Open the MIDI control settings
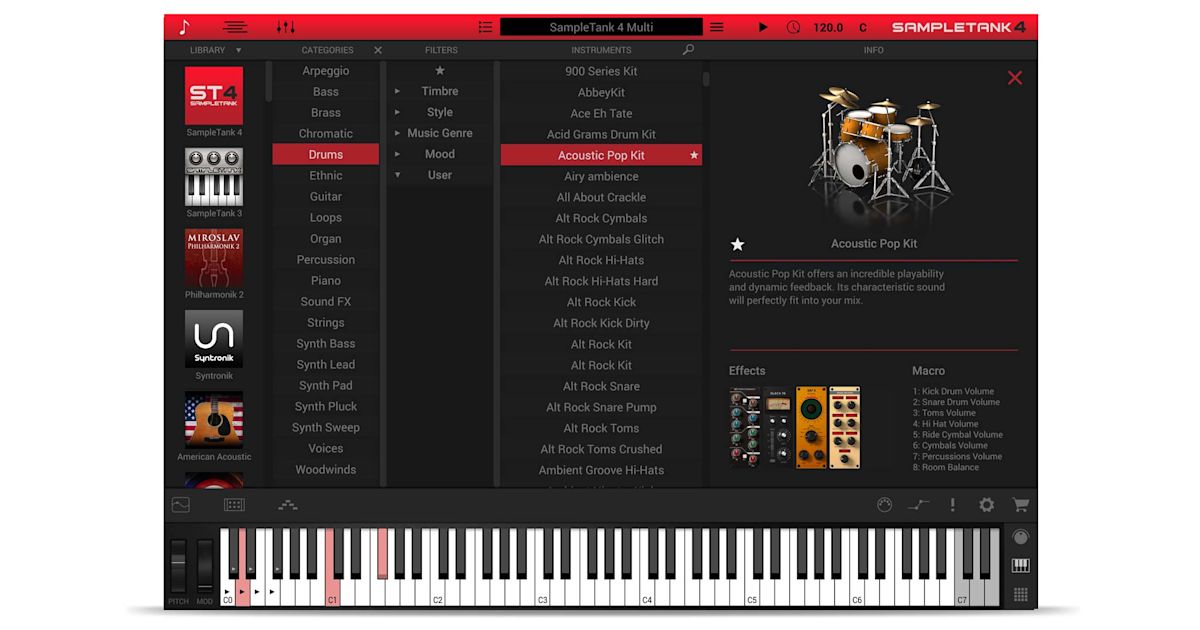This screenshot has height=630, width=1200. point(885,504)
